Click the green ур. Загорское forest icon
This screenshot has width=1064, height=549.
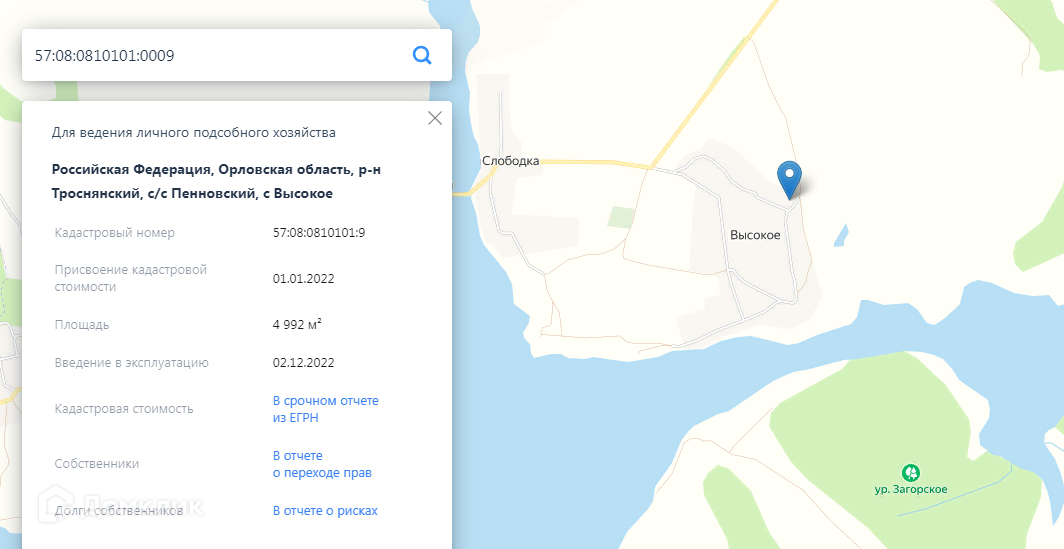(x=910, y=472)
